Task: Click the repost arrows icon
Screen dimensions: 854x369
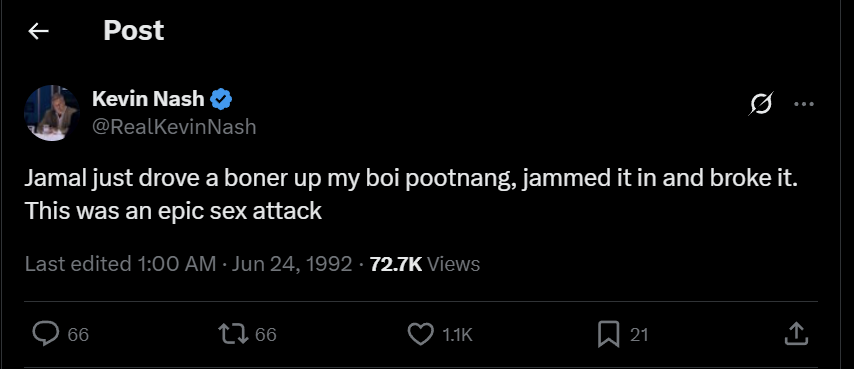Action: [x=233, y=334]
